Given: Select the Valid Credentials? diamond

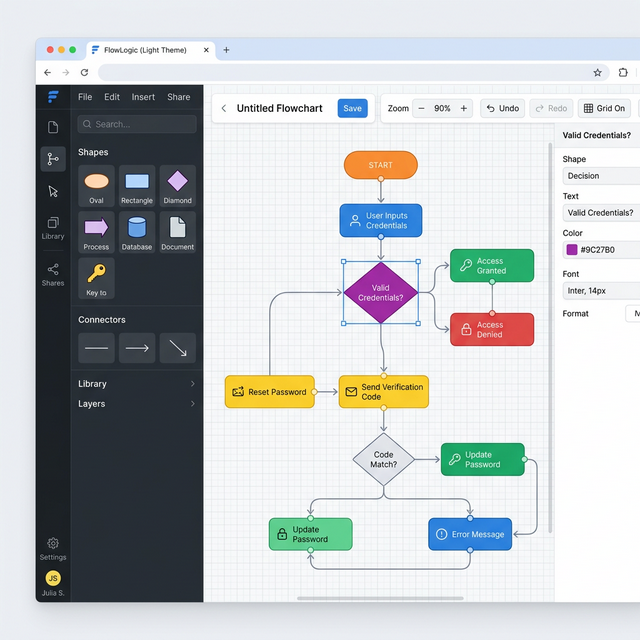Looking at the screenshot, I should click(x=381, y=293).
